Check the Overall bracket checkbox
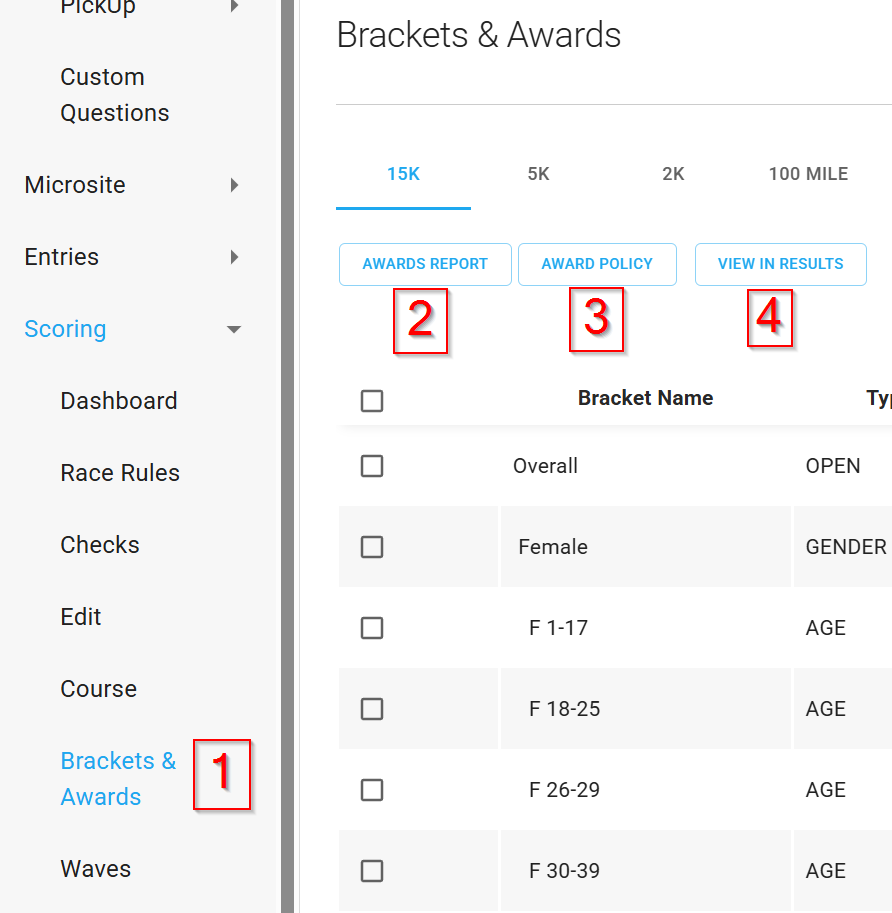The image size is (892, 913). pos(372,466)
